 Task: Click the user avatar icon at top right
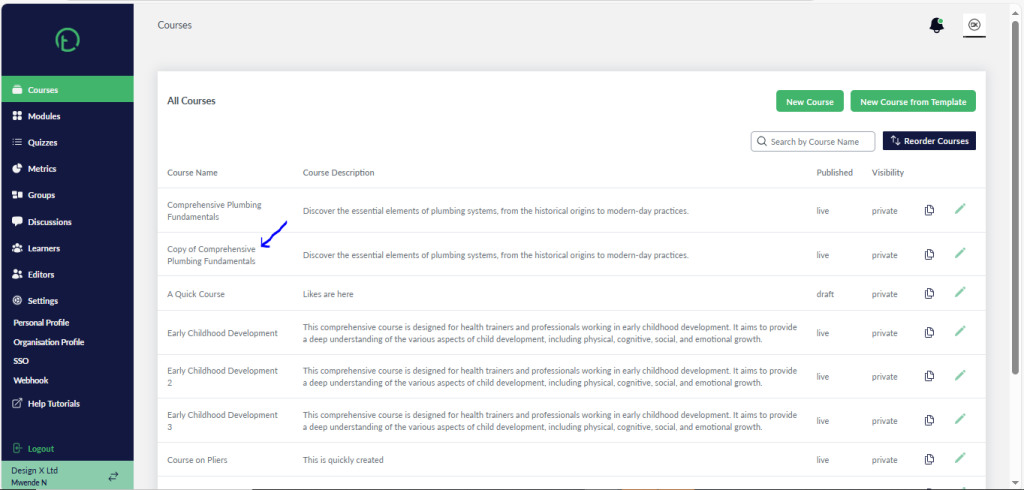[x=974, y=25]
